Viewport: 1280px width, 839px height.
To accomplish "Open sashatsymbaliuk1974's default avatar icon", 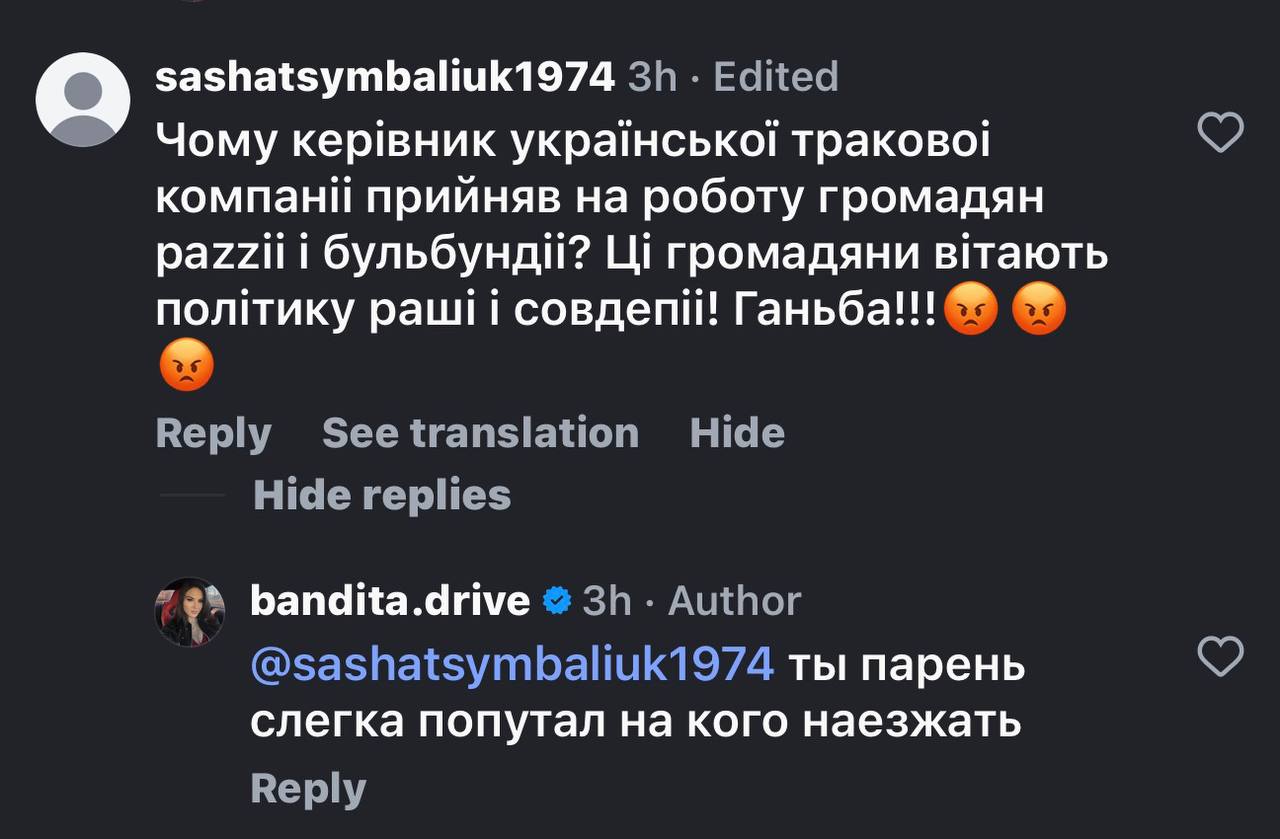I will click(83, 100).
